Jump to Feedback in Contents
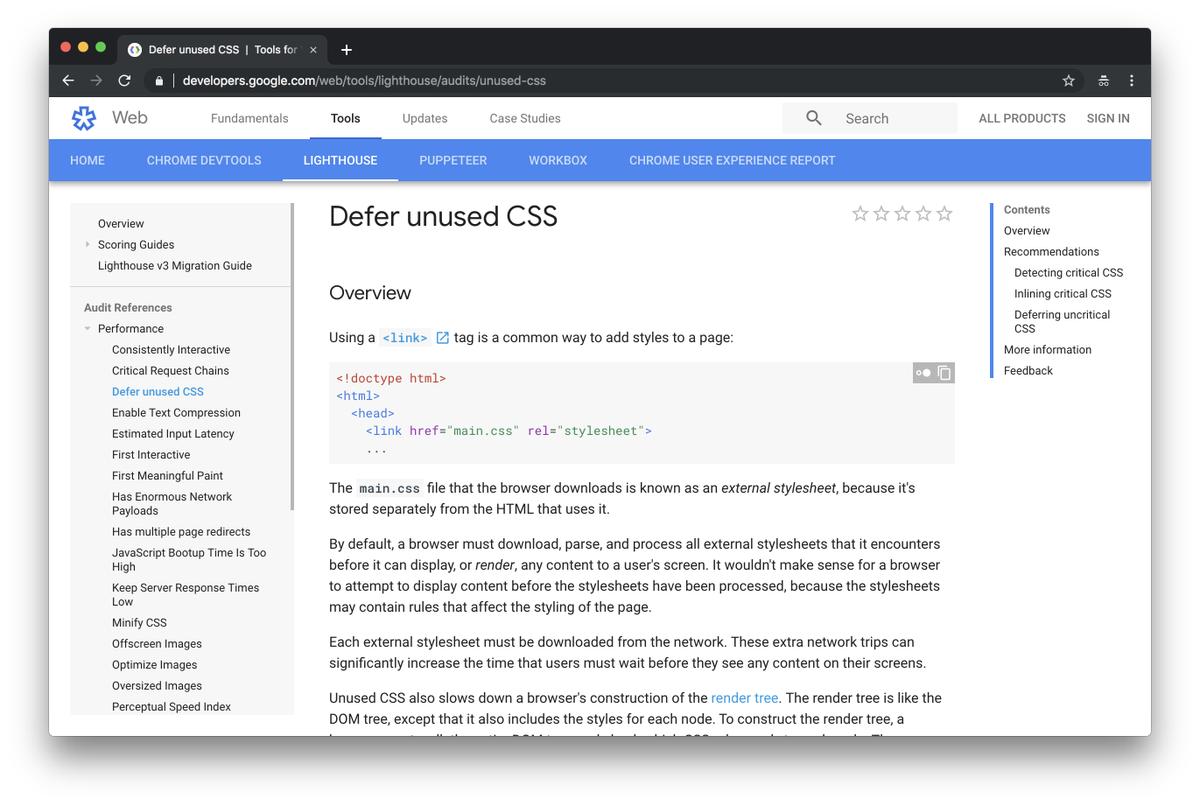Viewport: 1200px width, 806px height. click(x=1028, y=371)
